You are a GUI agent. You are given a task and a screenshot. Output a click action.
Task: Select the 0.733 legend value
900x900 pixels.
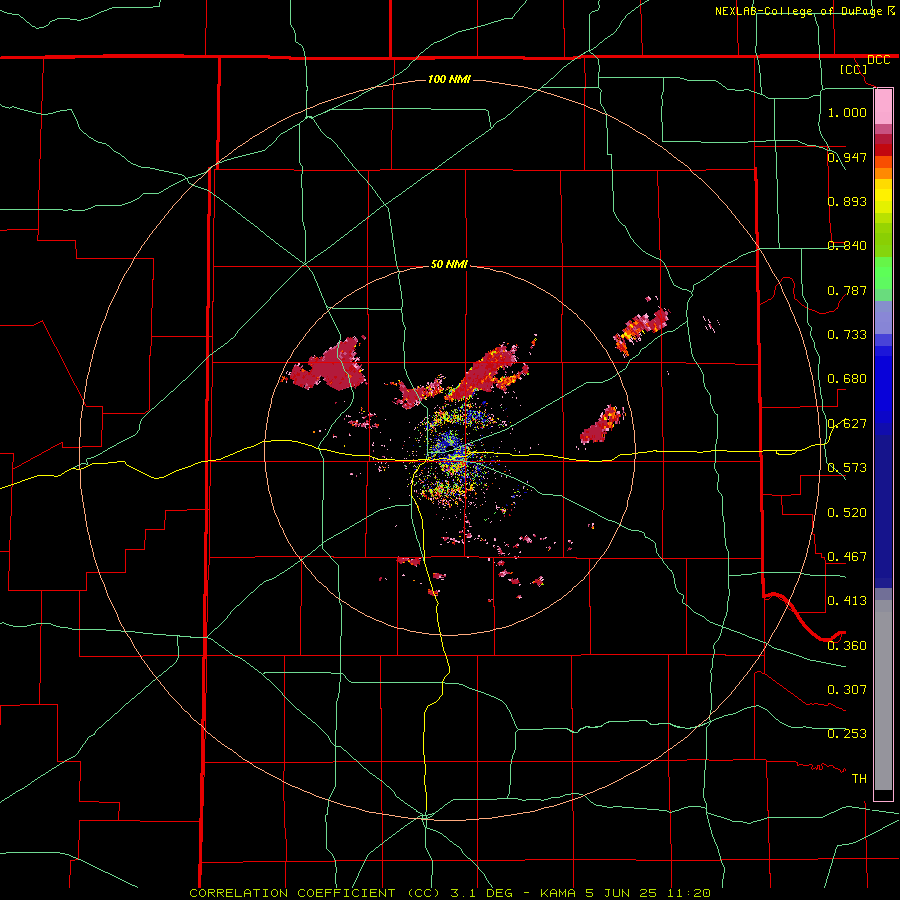coord(847,335)
